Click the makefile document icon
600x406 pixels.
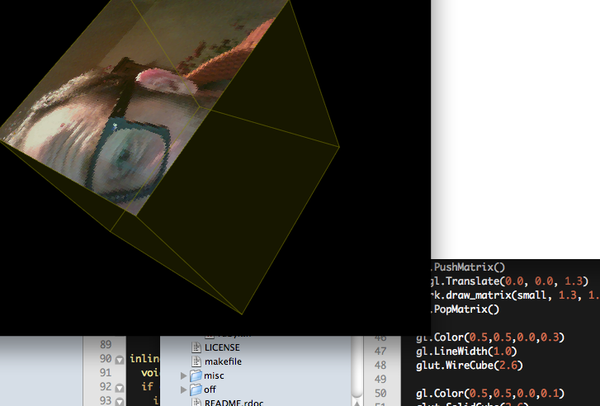[196, 362]
